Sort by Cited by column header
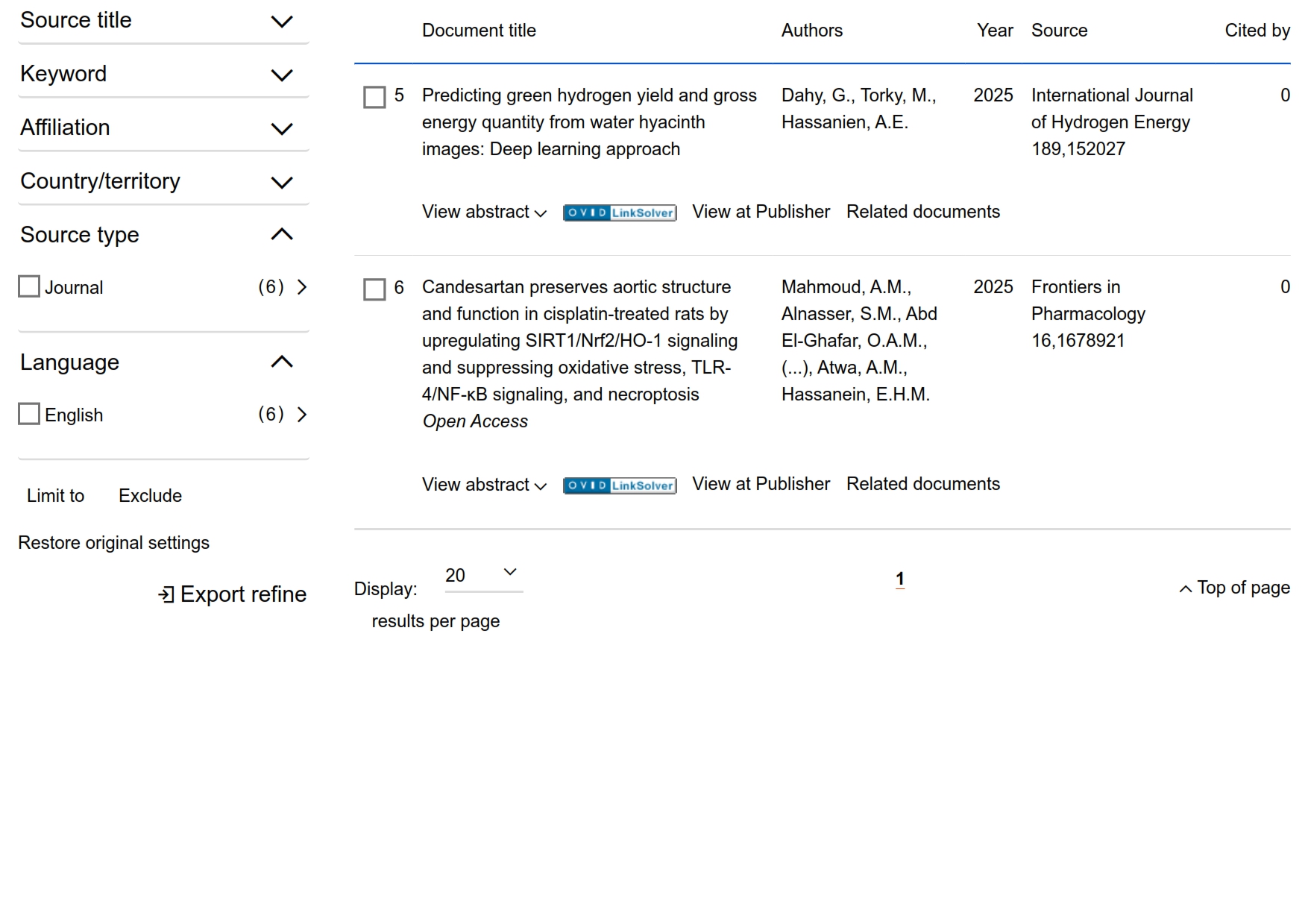This screenshot has height=924, width=1308. coord(1257,31)
